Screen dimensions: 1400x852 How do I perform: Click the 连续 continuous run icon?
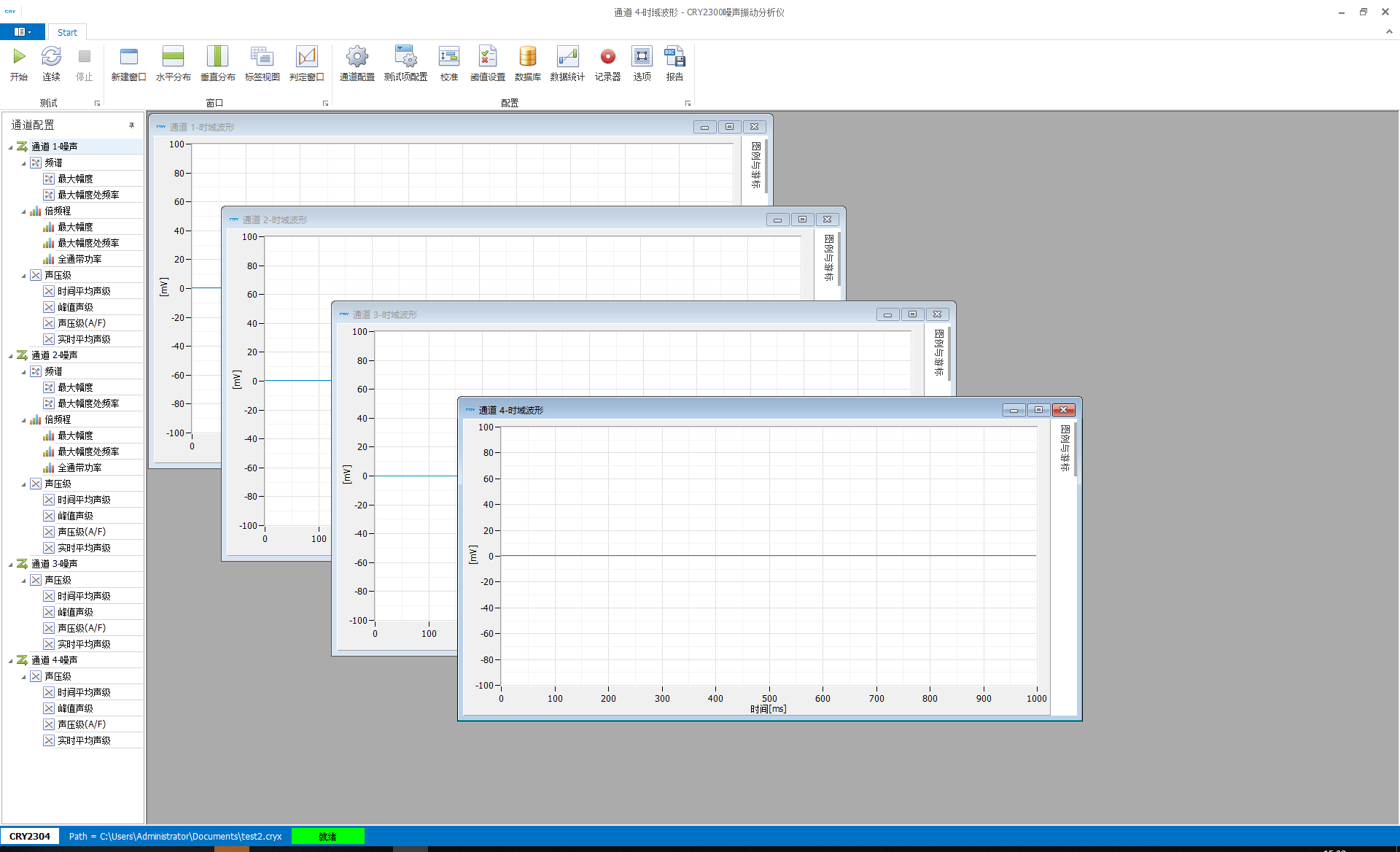pyautogui.click(x=51, y=57)
